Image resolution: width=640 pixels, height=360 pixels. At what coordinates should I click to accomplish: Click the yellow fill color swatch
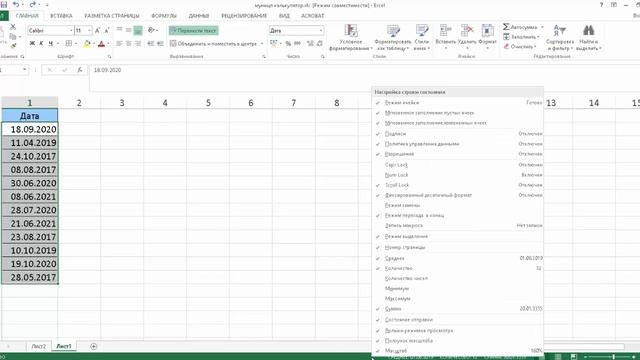87,43
